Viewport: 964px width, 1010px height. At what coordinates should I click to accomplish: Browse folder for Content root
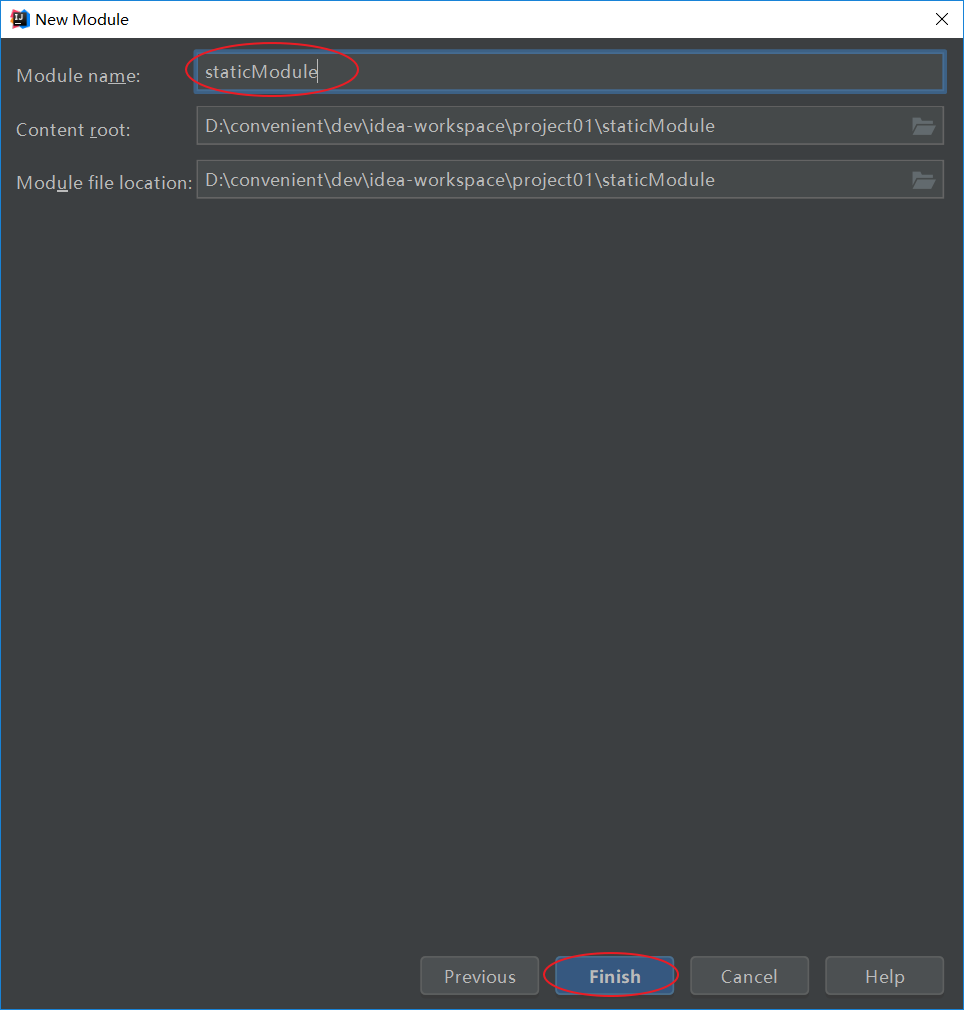923,126
